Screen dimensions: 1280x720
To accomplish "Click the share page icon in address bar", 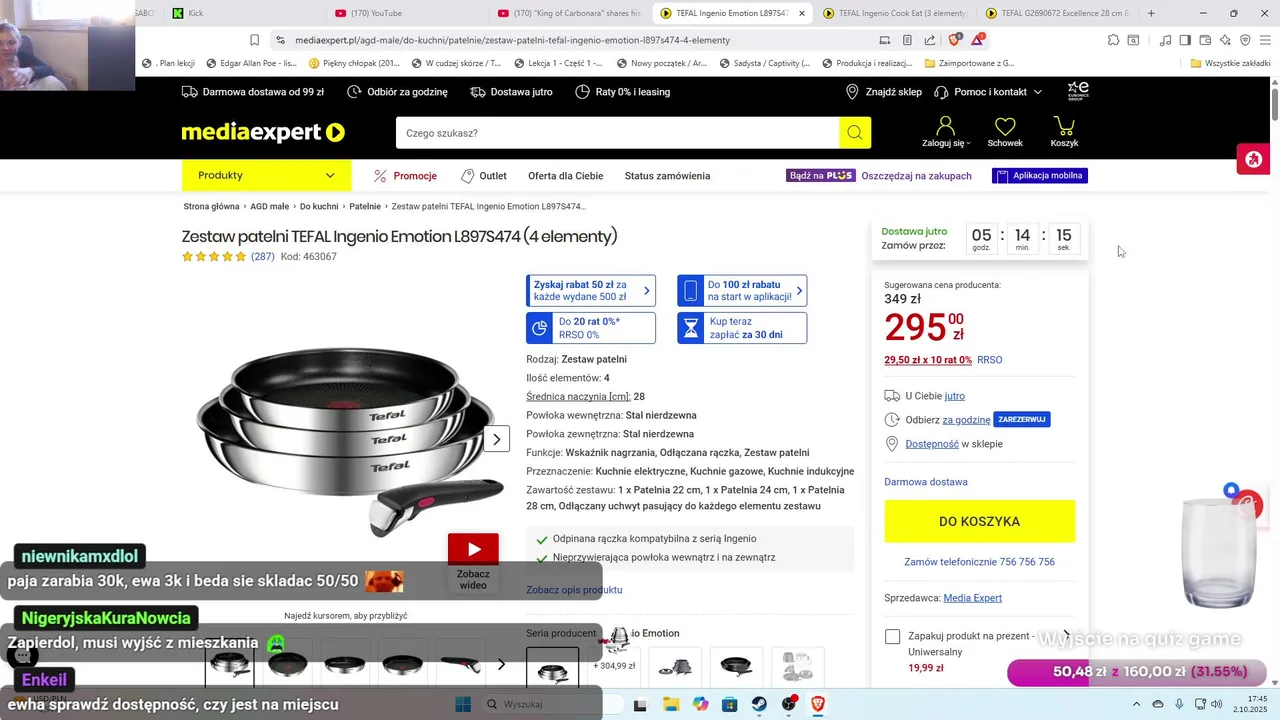I will coord(930,40).
